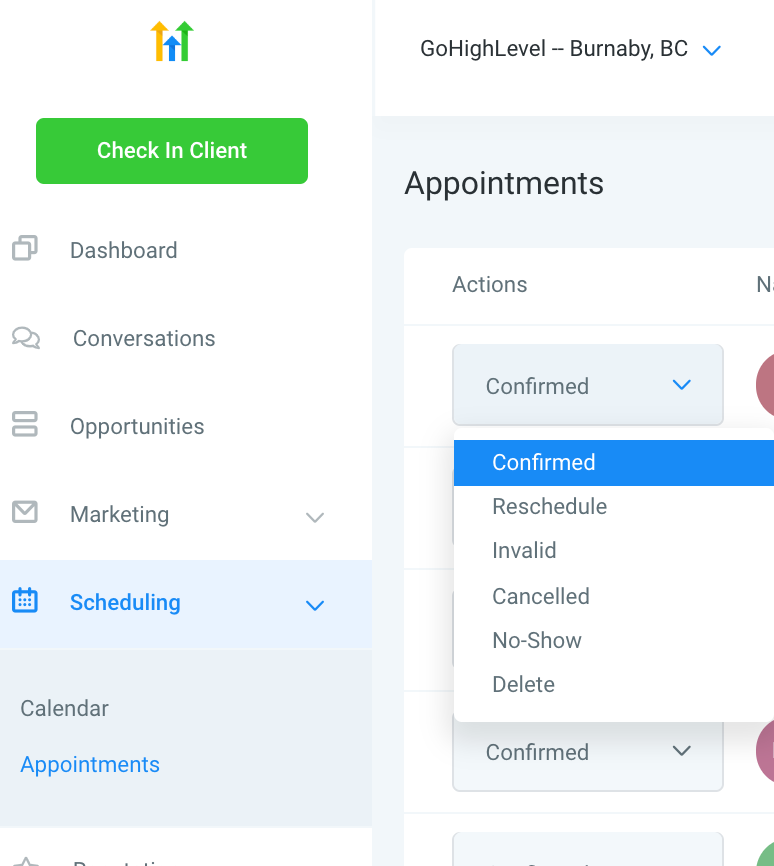Screen dimensions: 774x866
Task: Click the Dashboard icon in sidebar
Action: tap(25, 248)
